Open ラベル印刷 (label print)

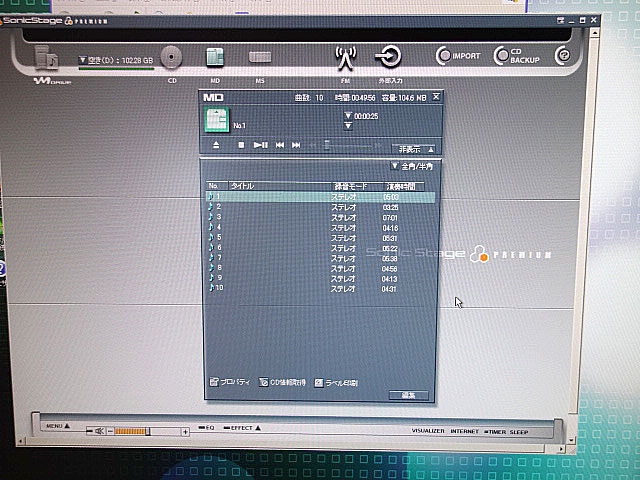[336, 383]
